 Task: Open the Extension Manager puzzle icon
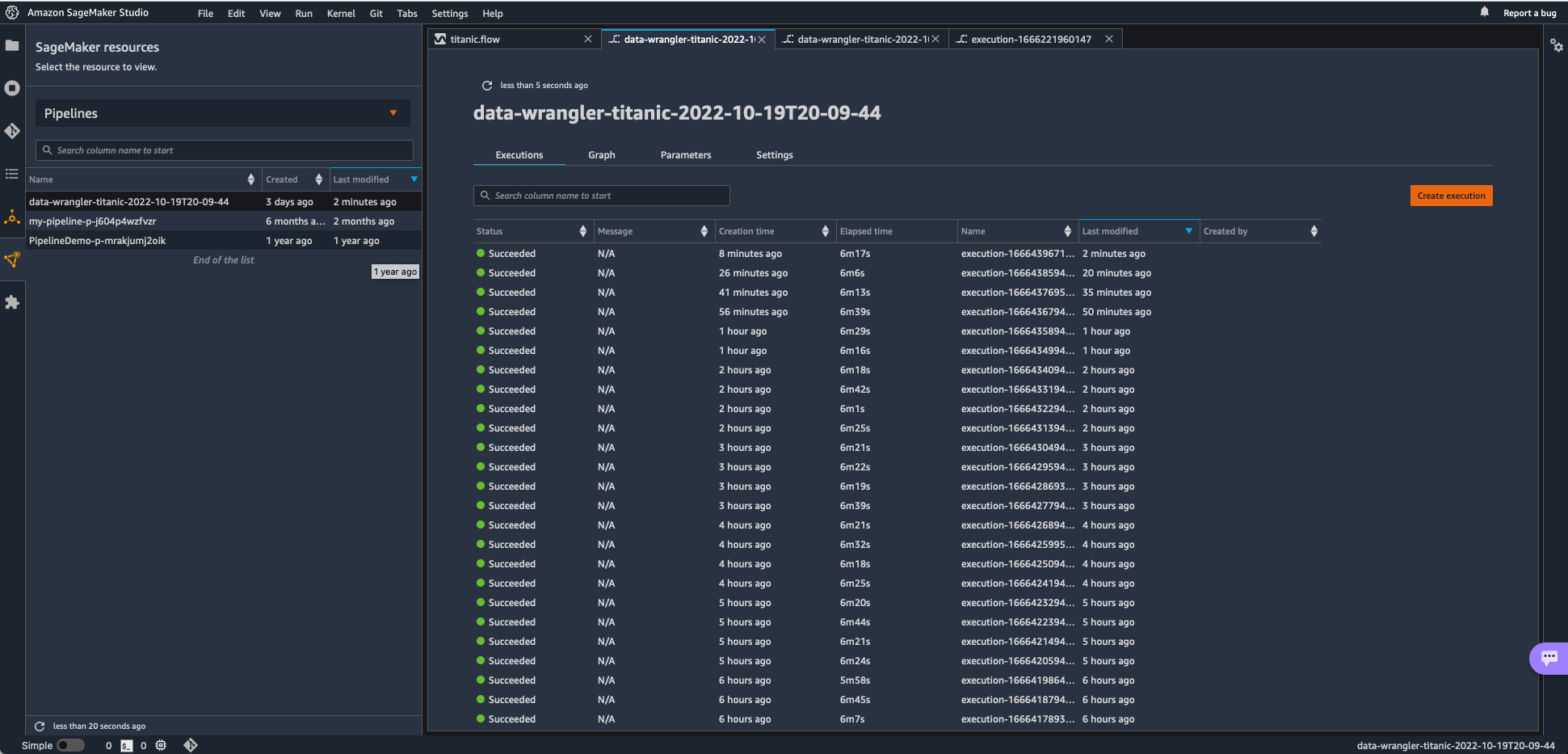pyautogui.click(x=12, y=302)
